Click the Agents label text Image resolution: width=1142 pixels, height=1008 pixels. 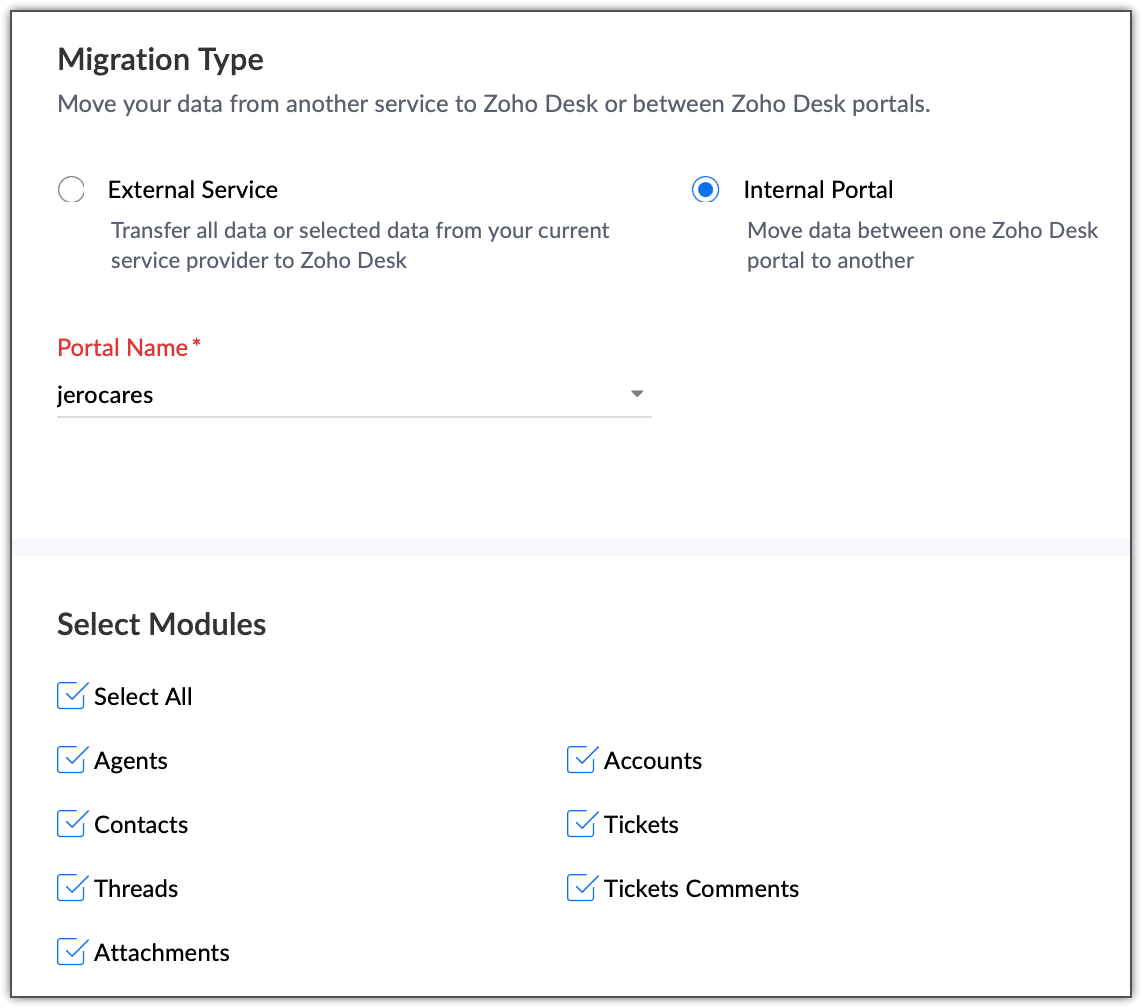[131, 760]
